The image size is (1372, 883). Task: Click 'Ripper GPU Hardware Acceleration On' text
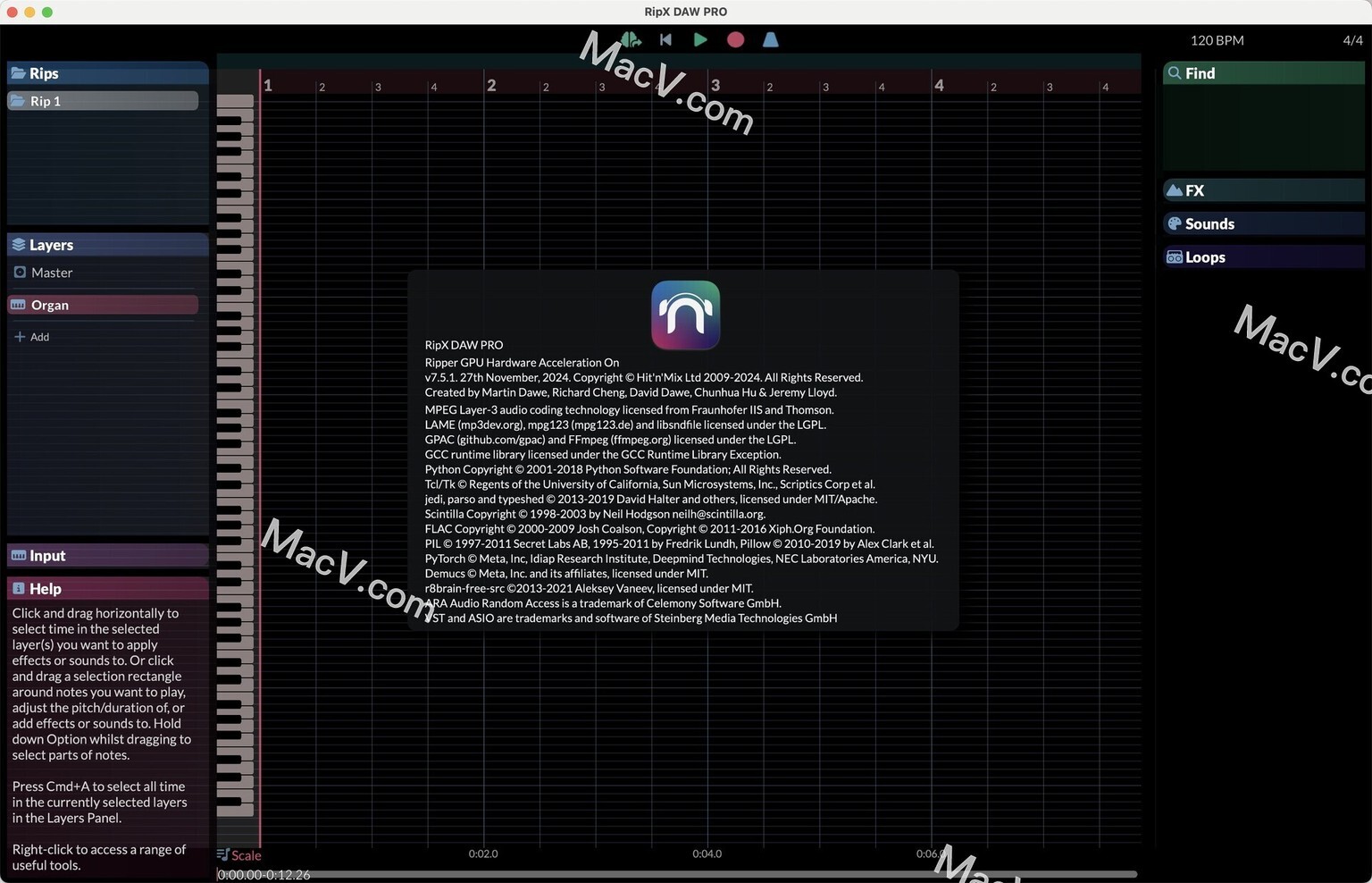click(x=522, y=362)
